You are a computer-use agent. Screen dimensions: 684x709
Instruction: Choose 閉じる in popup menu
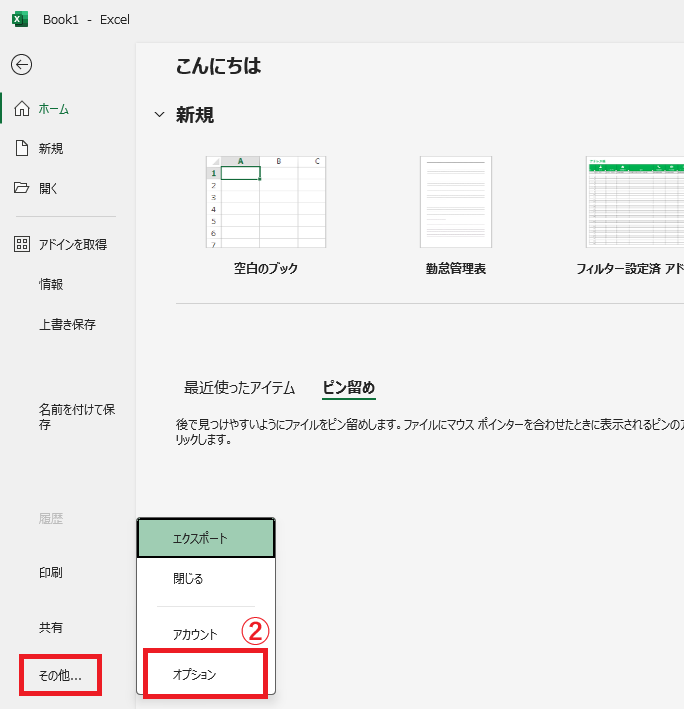pyautogui.click(x=206, y=578)
